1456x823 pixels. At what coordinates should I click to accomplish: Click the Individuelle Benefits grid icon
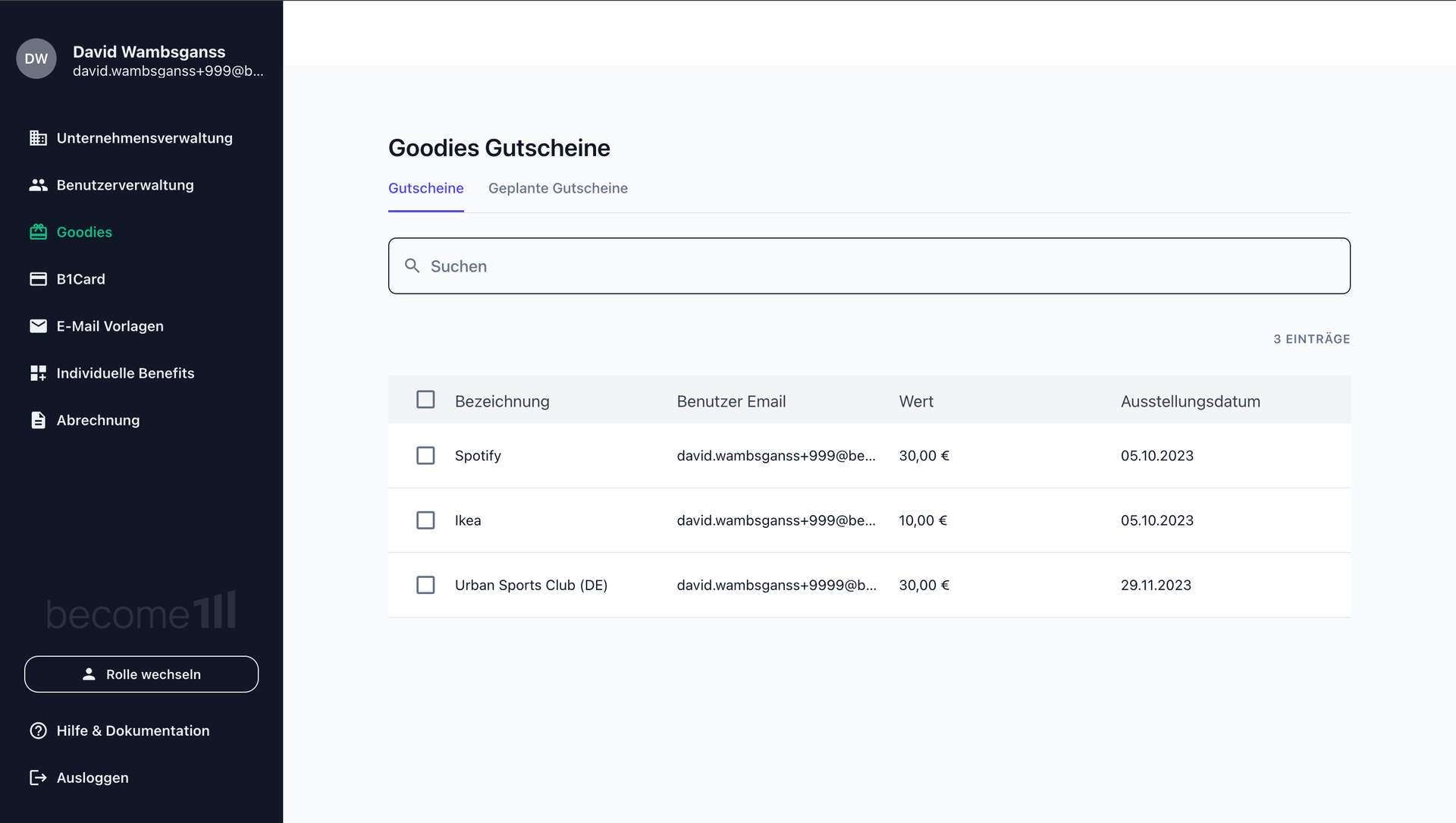(x=38, y=373)
